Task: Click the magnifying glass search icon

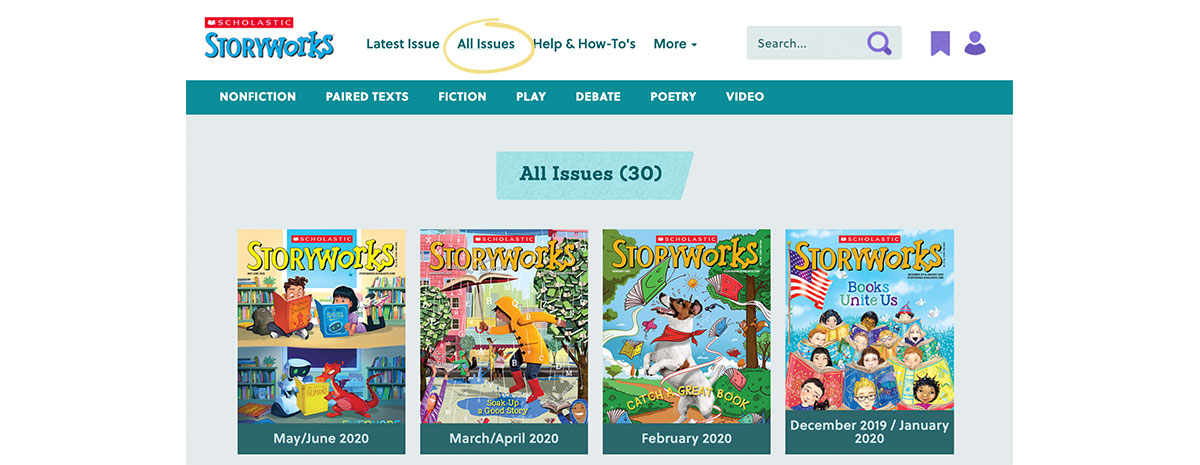Action: pyautogui.click(x=879, y=43)
